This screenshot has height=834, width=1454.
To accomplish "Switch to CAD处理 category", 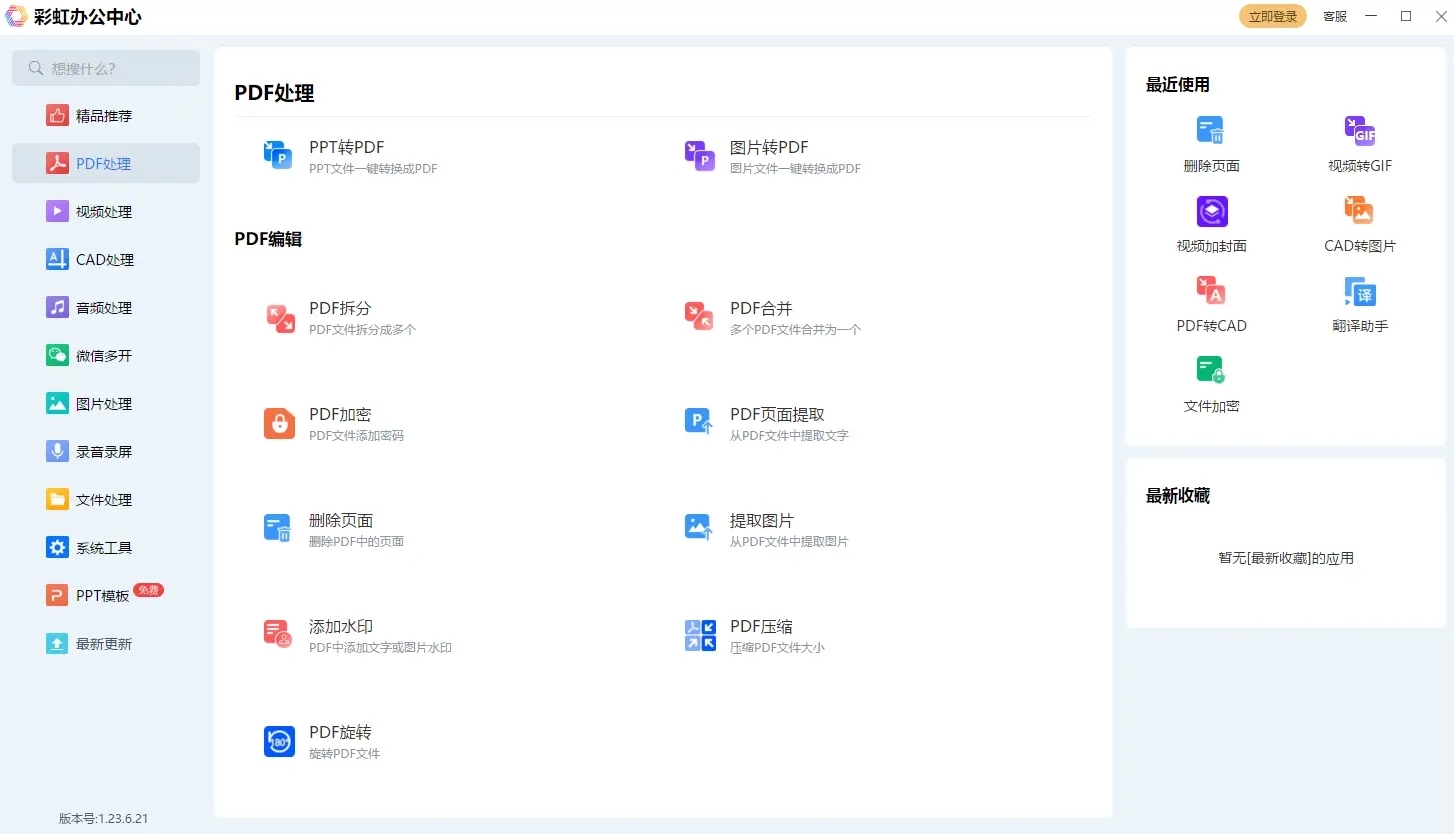I will (x=106, y=260).
